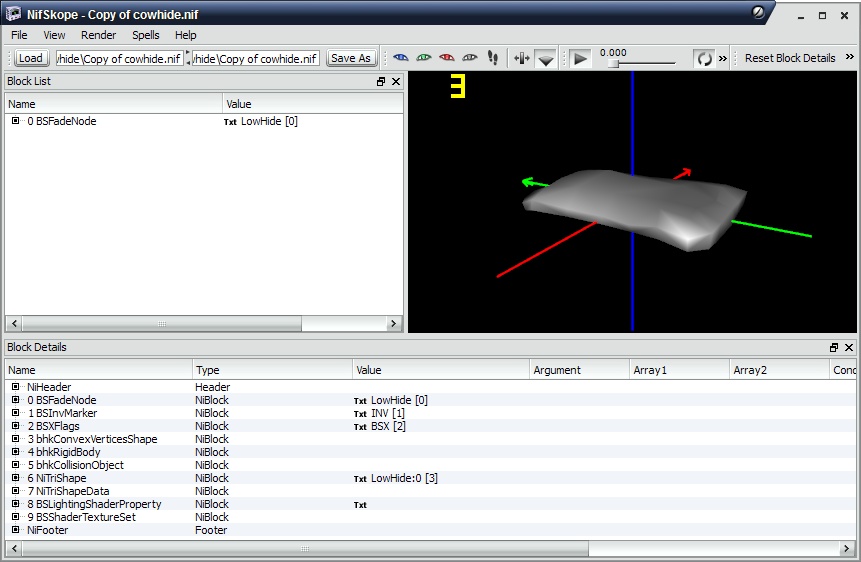The height and width of the screenshot is (562, 861).
Task: Select the 'Footer' type cell
Action: (x=211, y=530)
